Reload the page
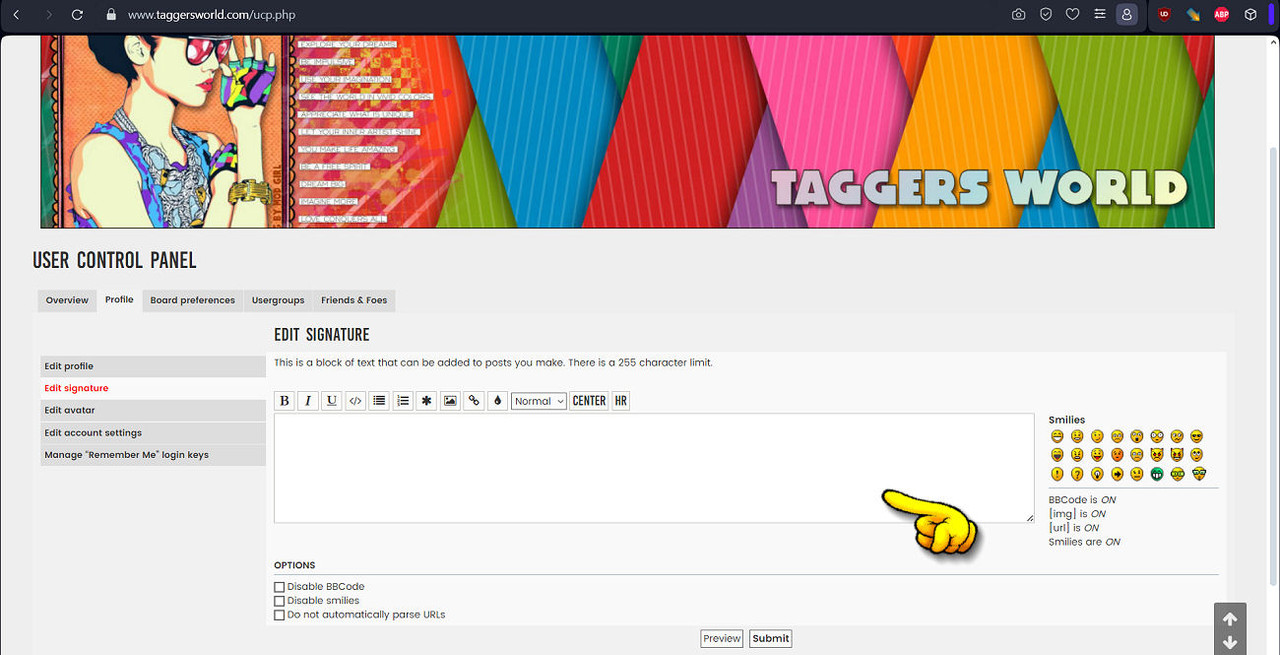Image resolution: width=1280 pixels, height=655 pixels. click(x=78, y=15)
